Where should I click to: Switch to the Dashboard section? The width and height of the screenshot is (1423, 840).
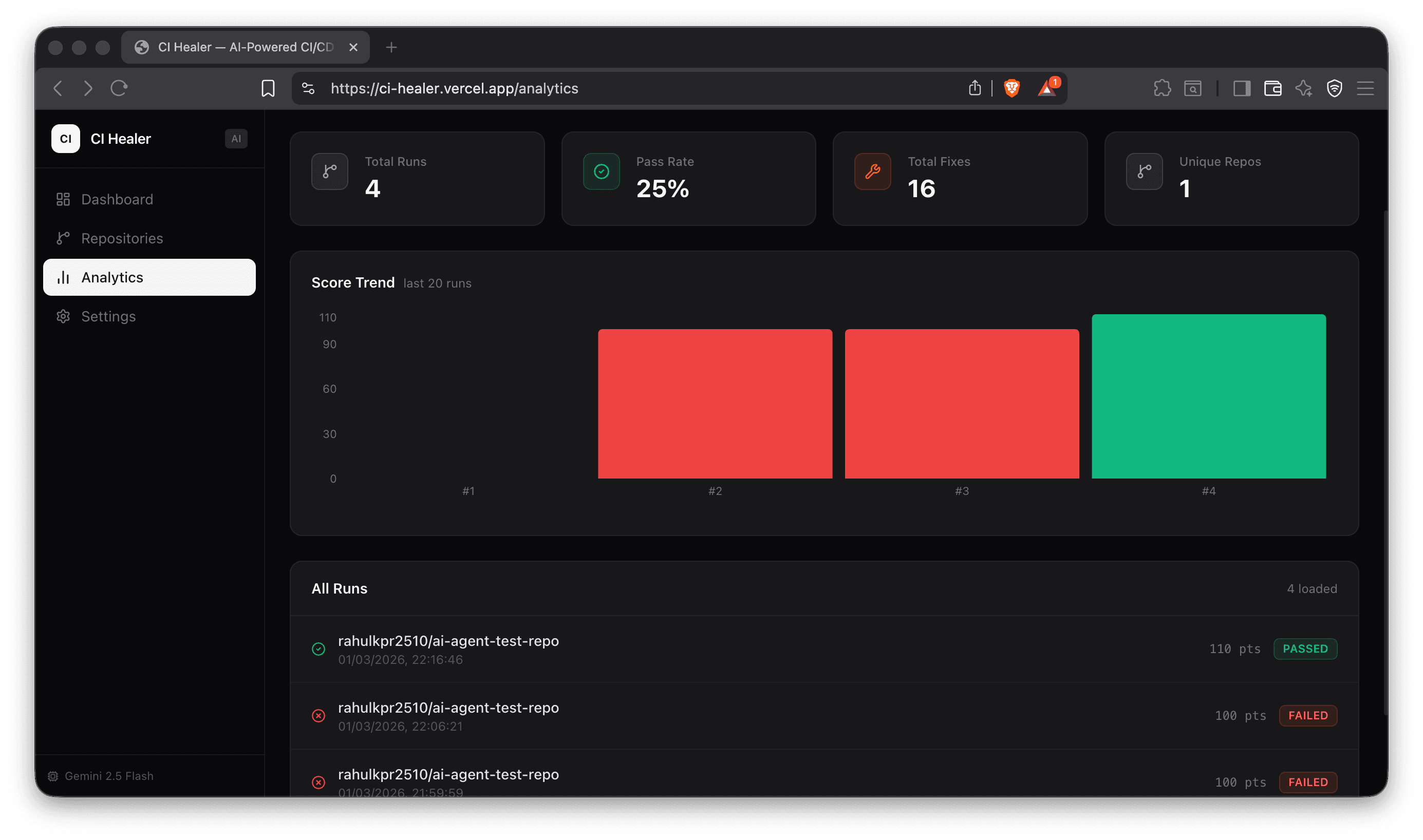tap(117, 199)
